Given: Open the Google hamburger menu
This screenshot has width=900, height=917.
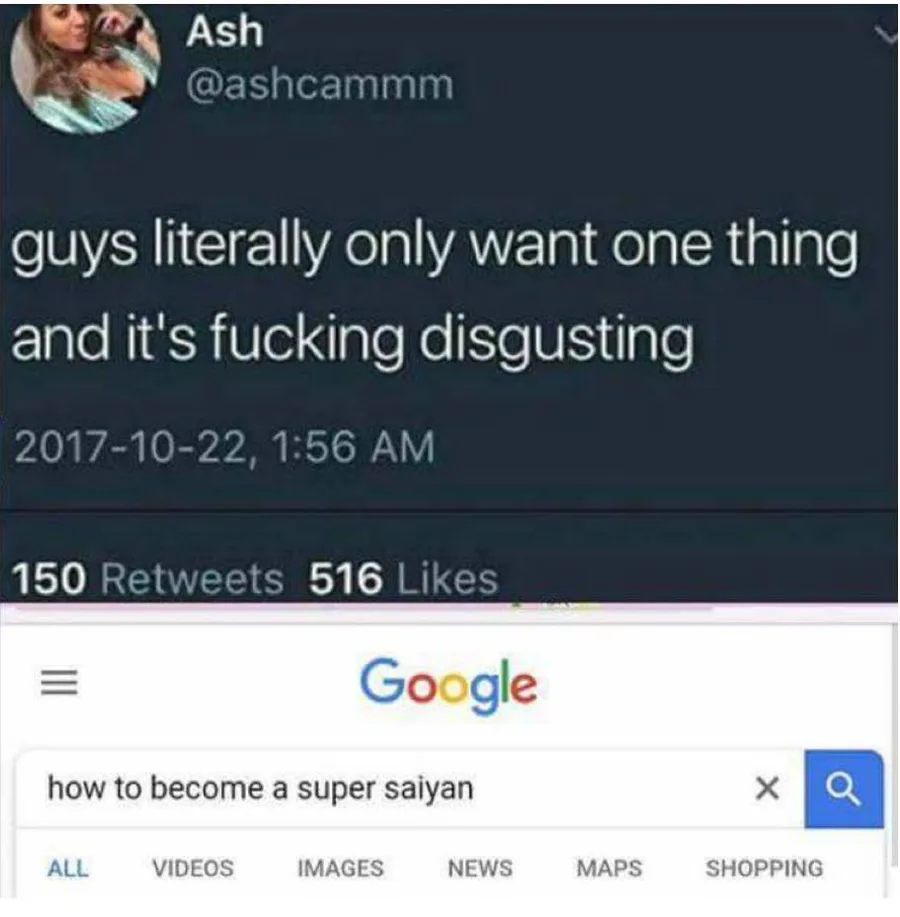Looking at the screenshot, I should pos(59,682).
